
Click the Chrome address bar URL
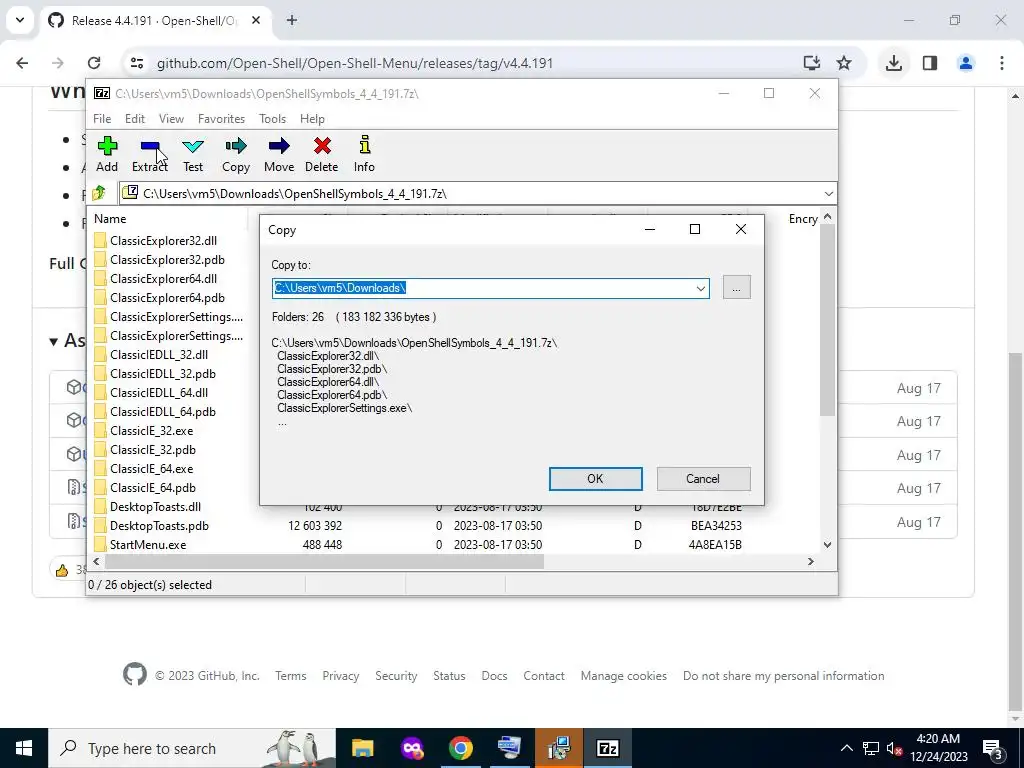coord(355,63)
